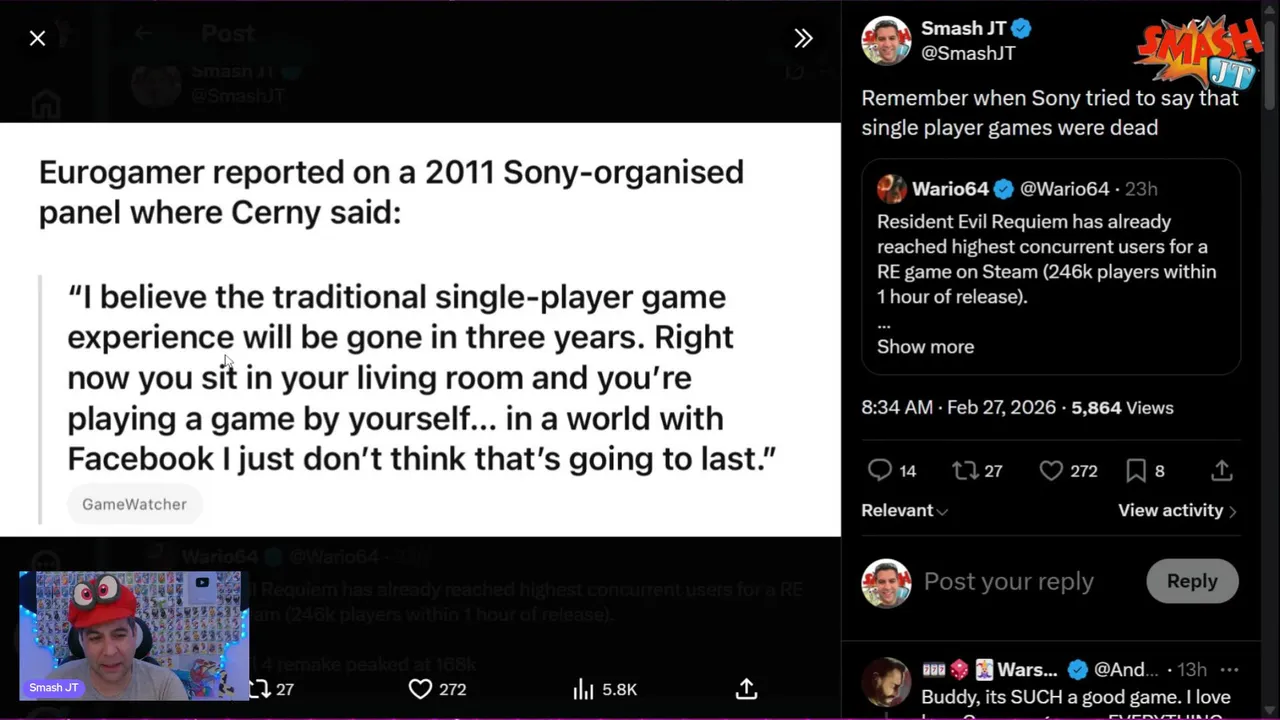Click the repost icon below the image
Screen dimensions: 1280x720
pos(259,689)
